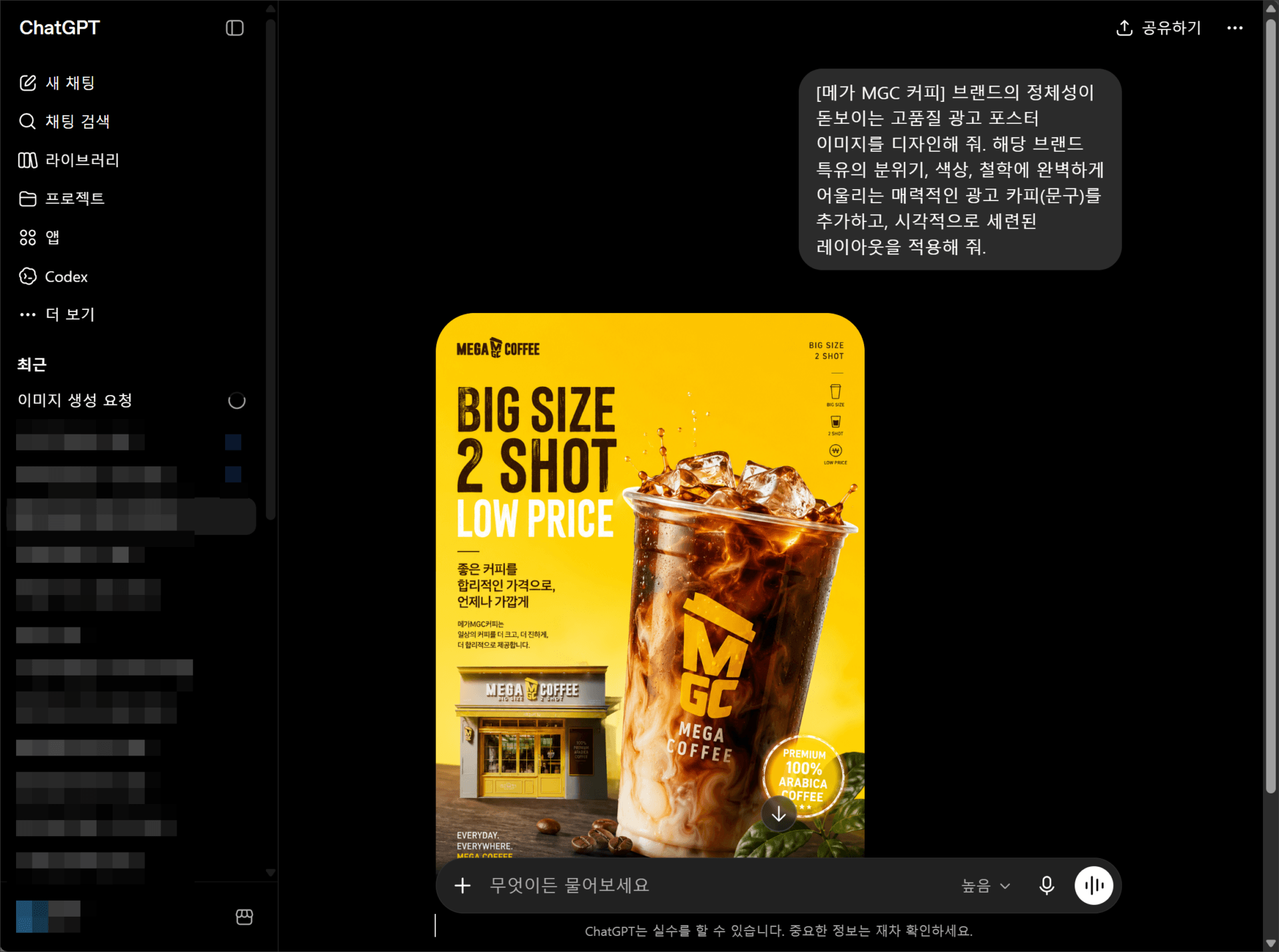1279x952 pixels.
Task: Select '라이브러리' menu label
Action: 82,160
